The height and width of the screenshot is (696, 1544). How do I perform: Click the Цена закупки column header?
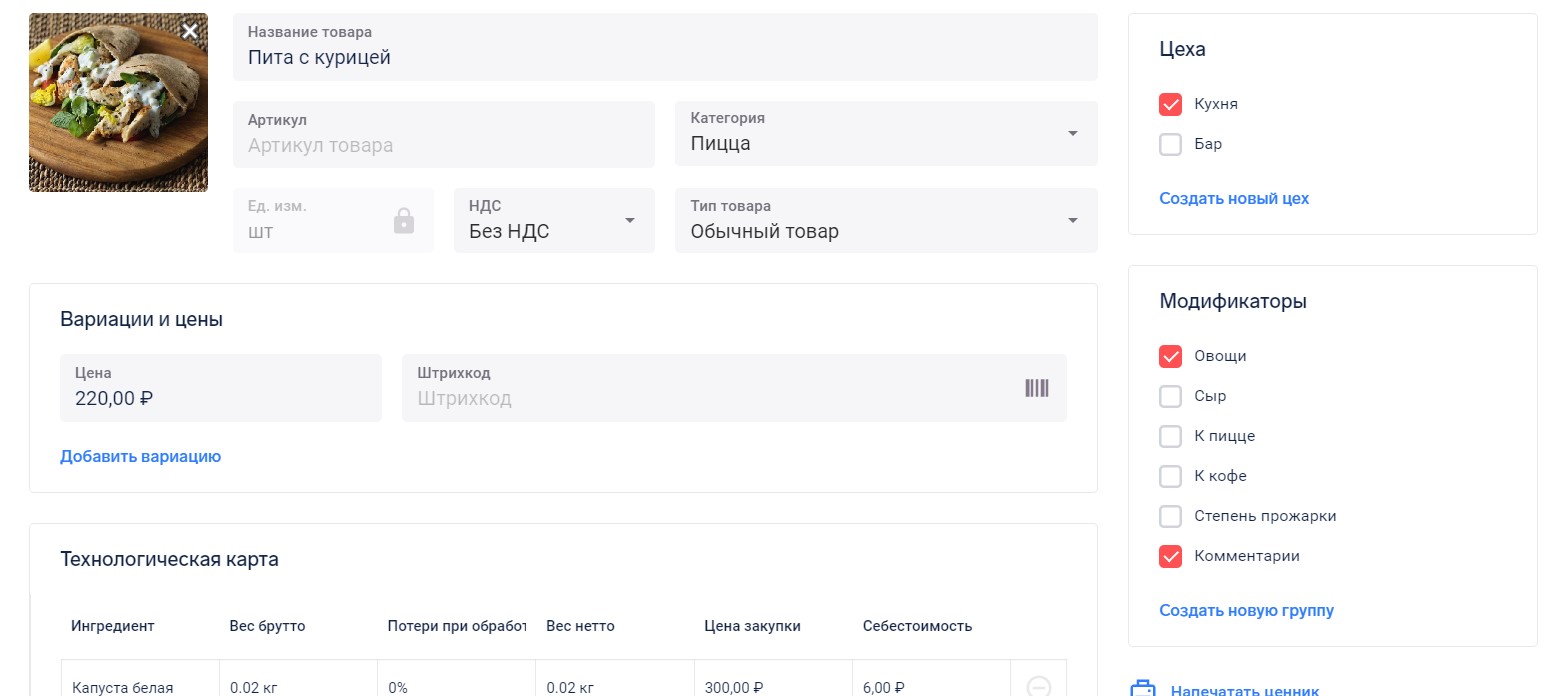pos(752,626)
